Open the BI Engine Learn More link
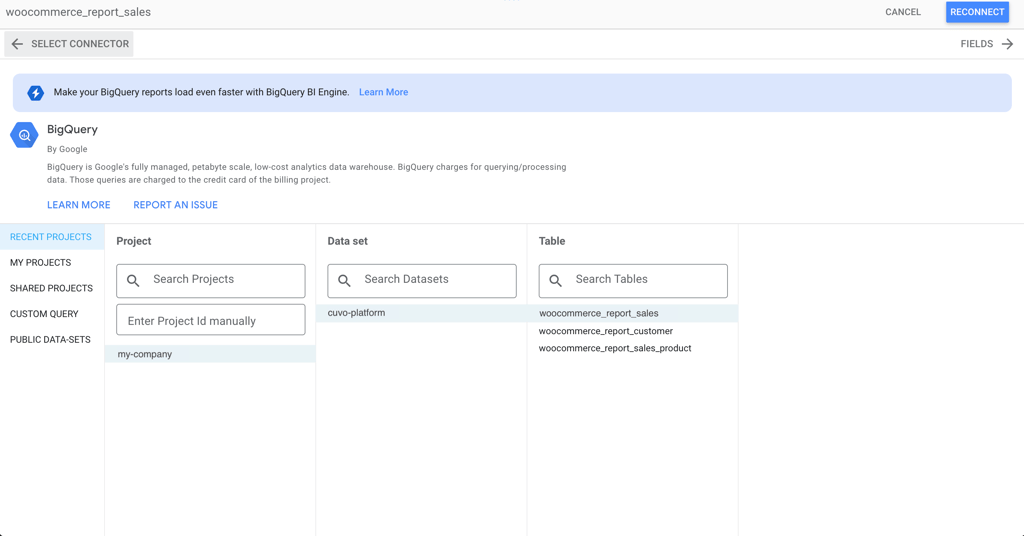The height and width of the screenshot is (536, 1024). (383, 92)
